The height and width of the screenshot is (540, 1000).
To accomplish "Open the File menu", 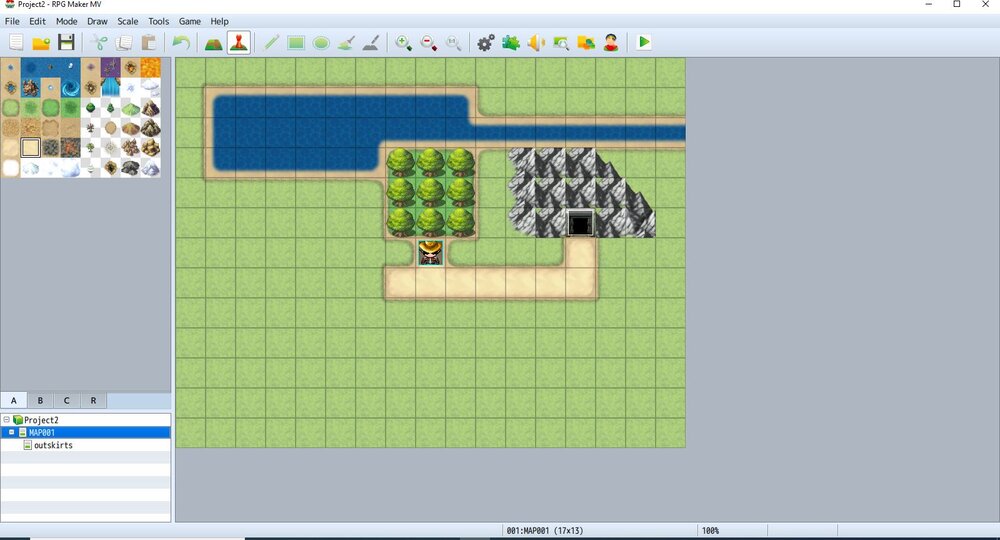I will point(12,21).
